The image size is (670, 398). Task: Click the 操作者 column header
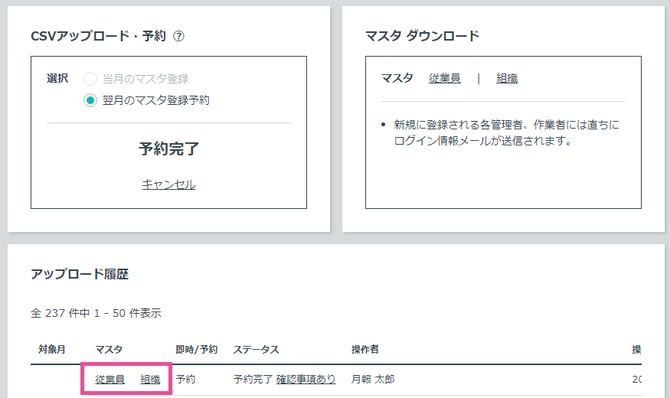[365, 350]
